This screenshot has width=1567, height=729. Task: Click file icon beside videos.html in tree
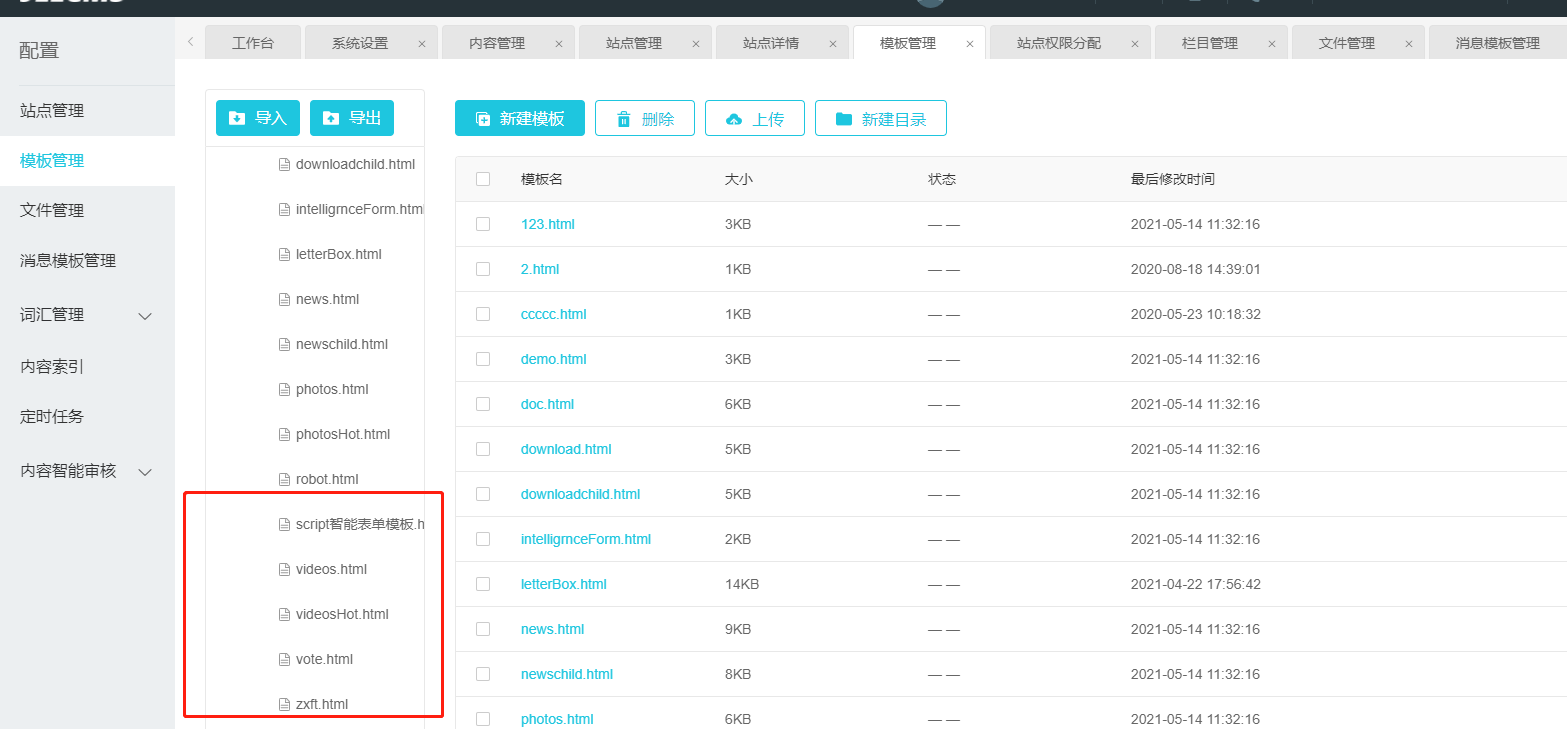point(284,569)
